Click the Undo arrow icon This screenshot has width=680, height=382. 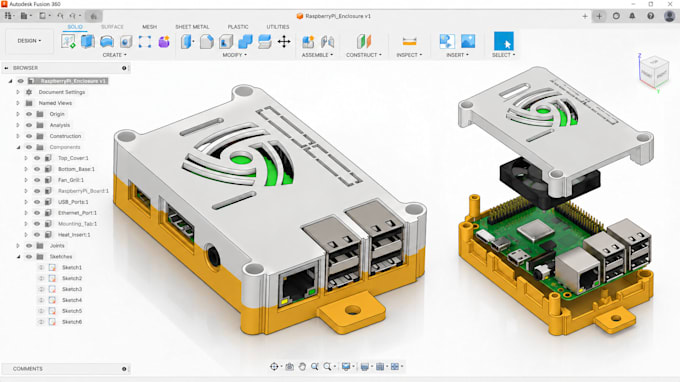click(60, 16)
